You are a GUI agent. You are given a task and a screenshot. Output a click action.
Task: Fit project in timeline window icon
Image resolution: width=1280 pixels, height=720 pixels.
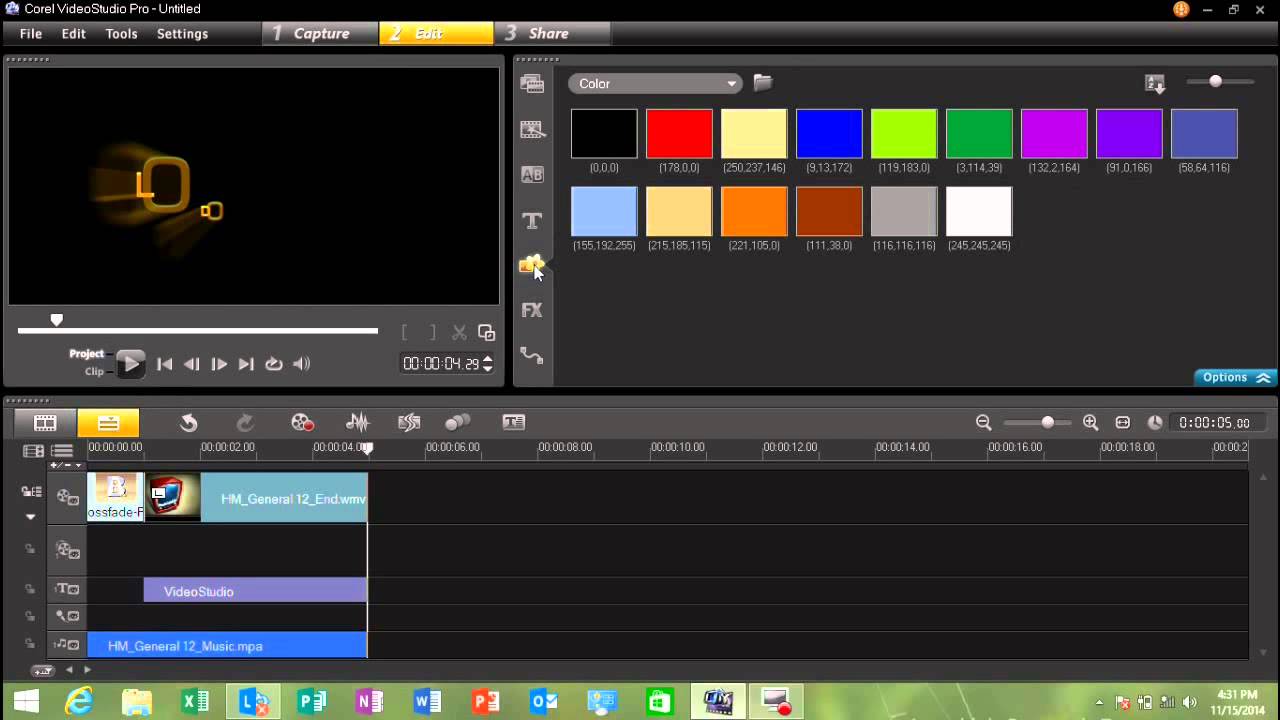tap(1123, 423)
